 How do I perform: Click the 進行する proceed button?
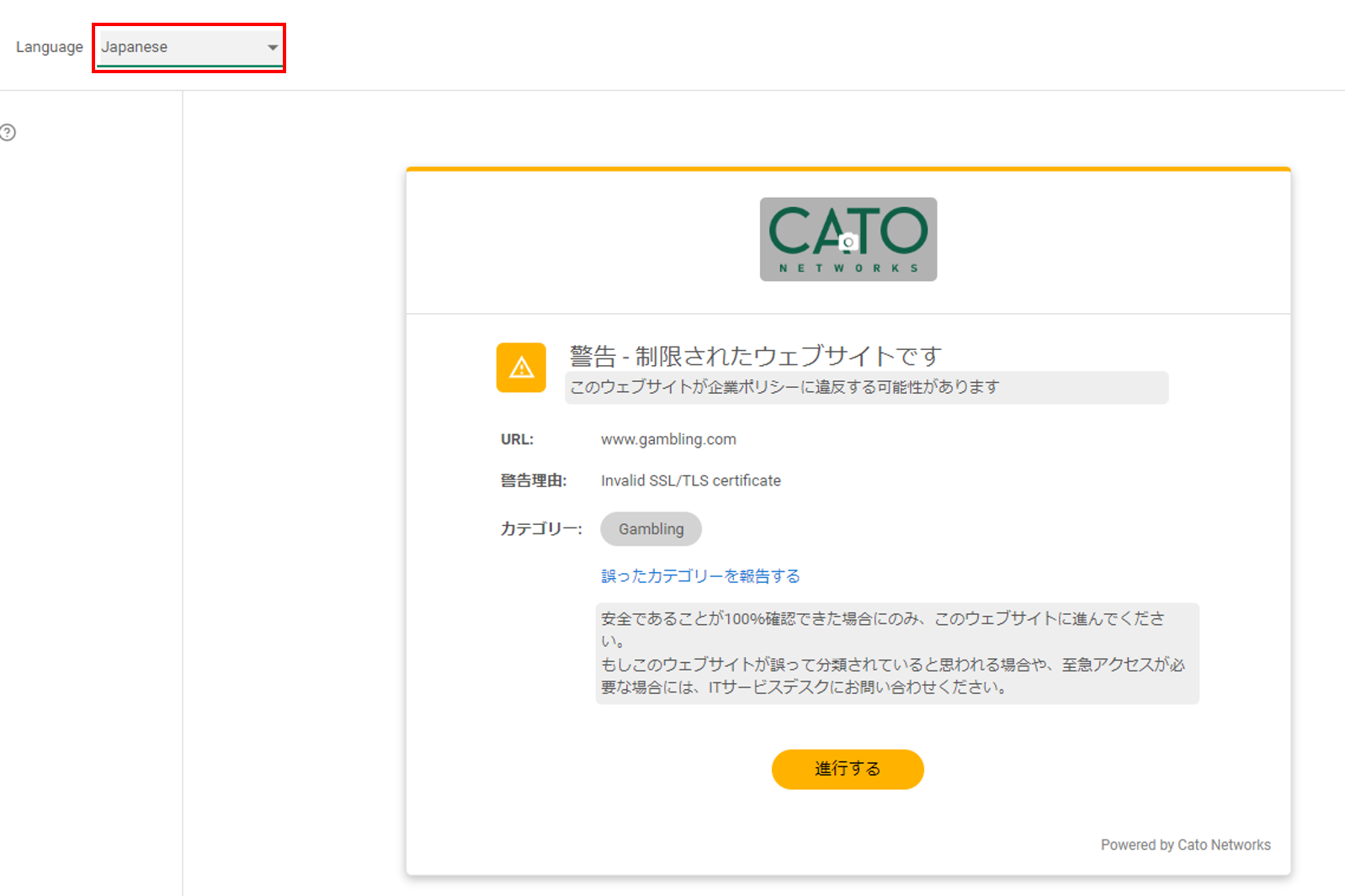[x=848, y=769]
